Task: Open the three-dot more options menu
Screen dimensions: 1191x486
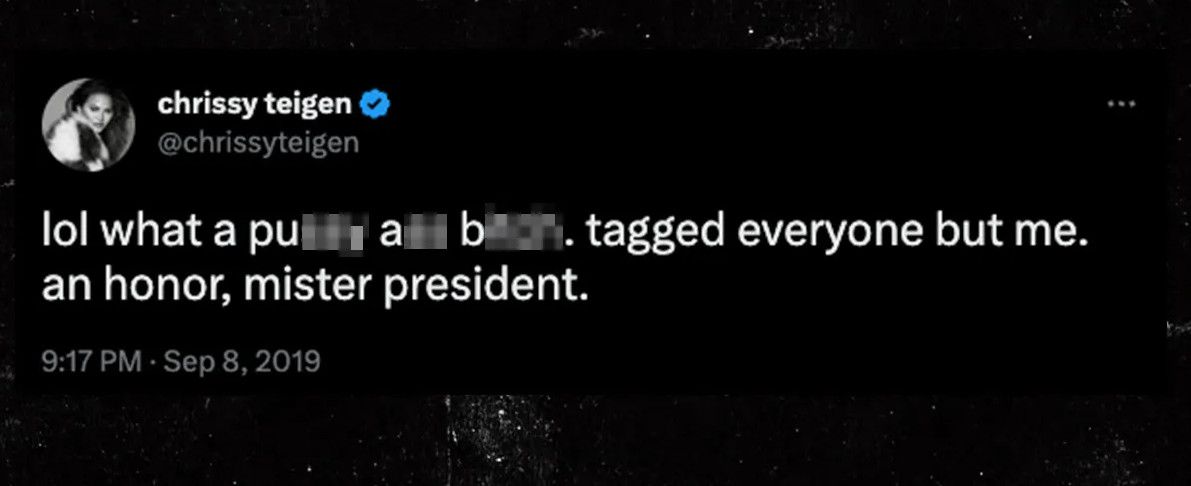Action: pos(1120,105)
